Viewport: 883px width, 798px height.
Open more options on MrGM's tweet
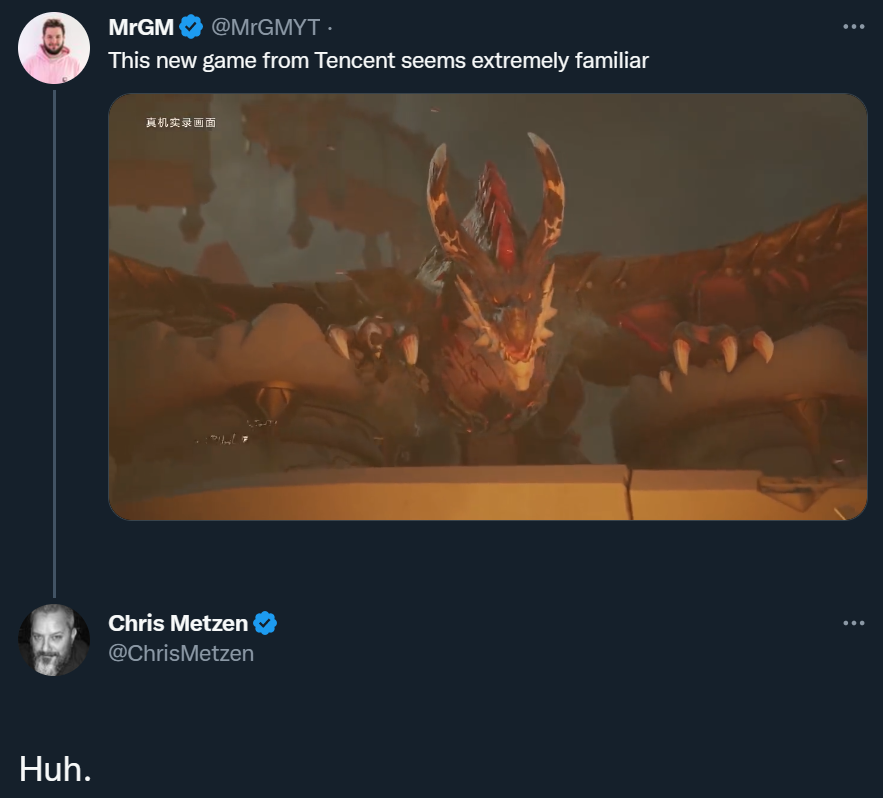(853, 27)
